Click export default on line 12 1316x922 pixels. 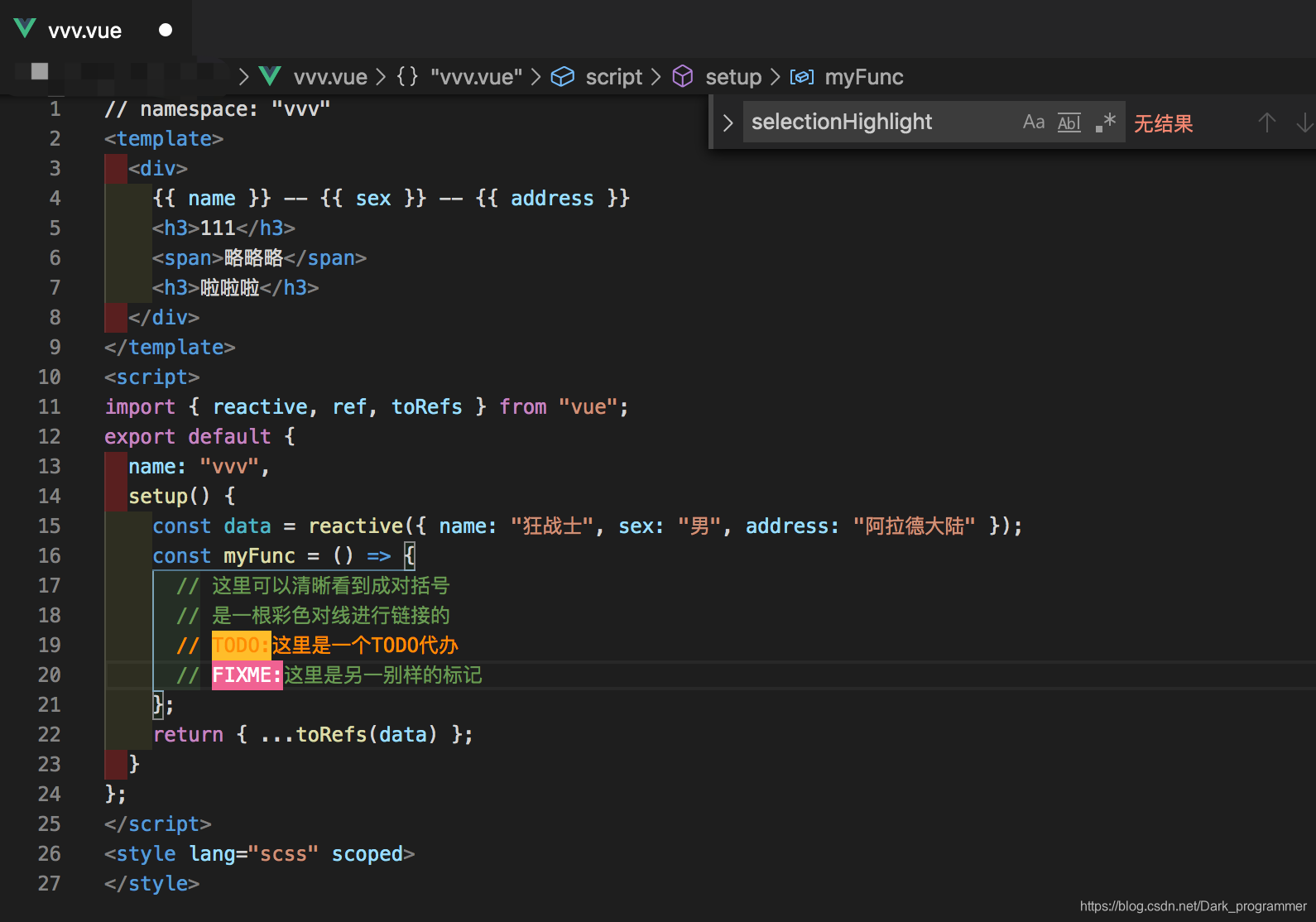point(188,436)
